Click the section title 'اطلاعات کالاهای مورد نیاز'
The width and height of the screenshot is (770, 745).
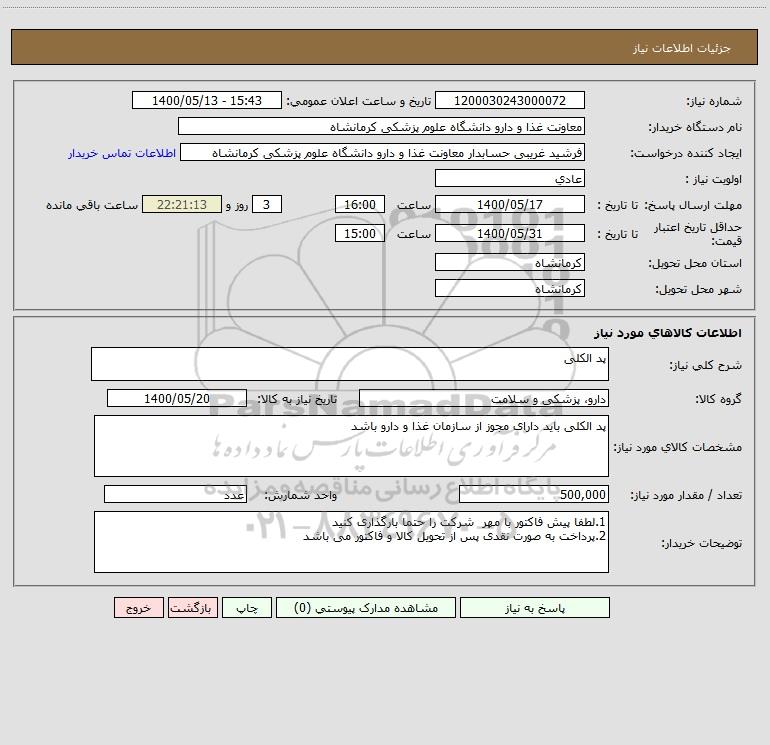tap(668, 333)
